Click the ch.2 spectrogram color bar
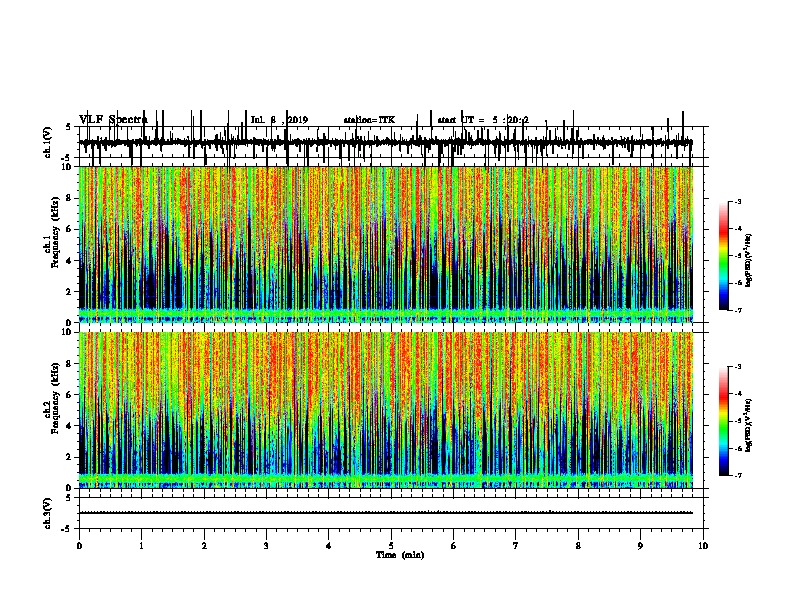The height and width of the screenshot is (612, 792). pyautogui.click(x=724, y=421)
